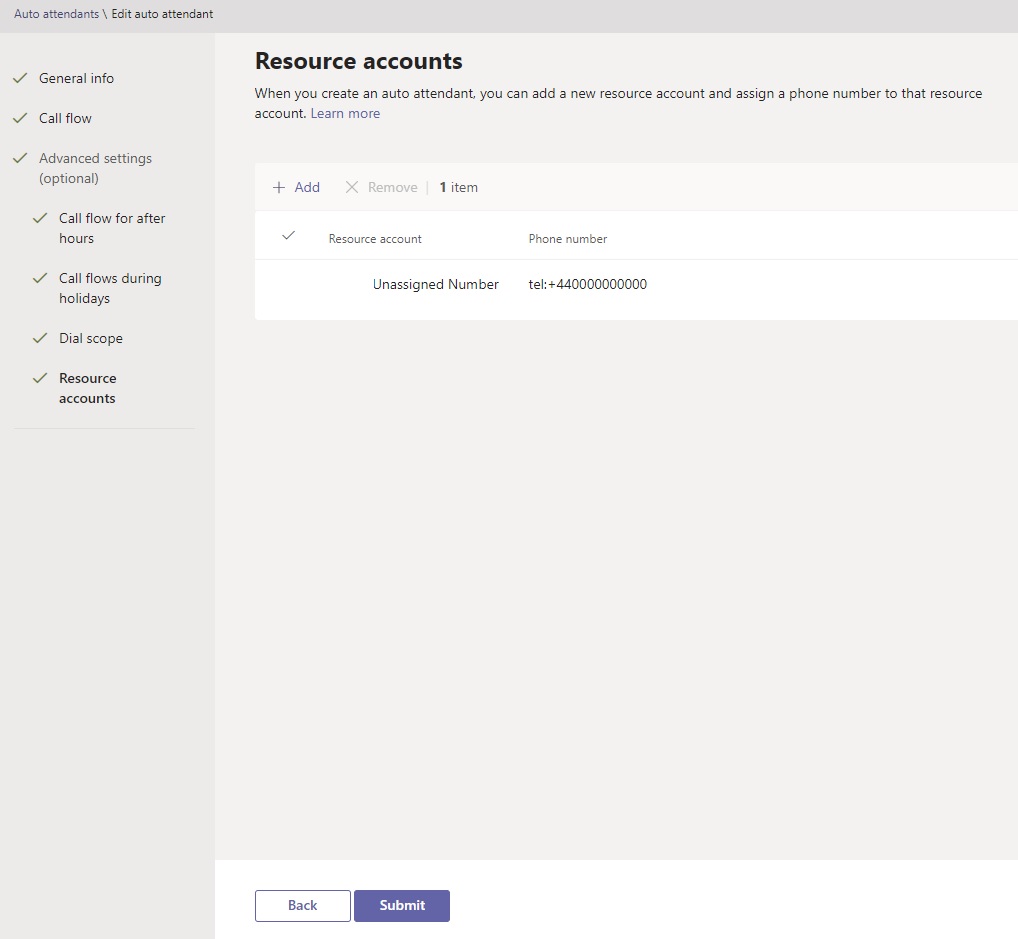Navigate to Auto attendants breadcrumb
1018x939 pixels.
pyautogui.click(x=56, y=14)
